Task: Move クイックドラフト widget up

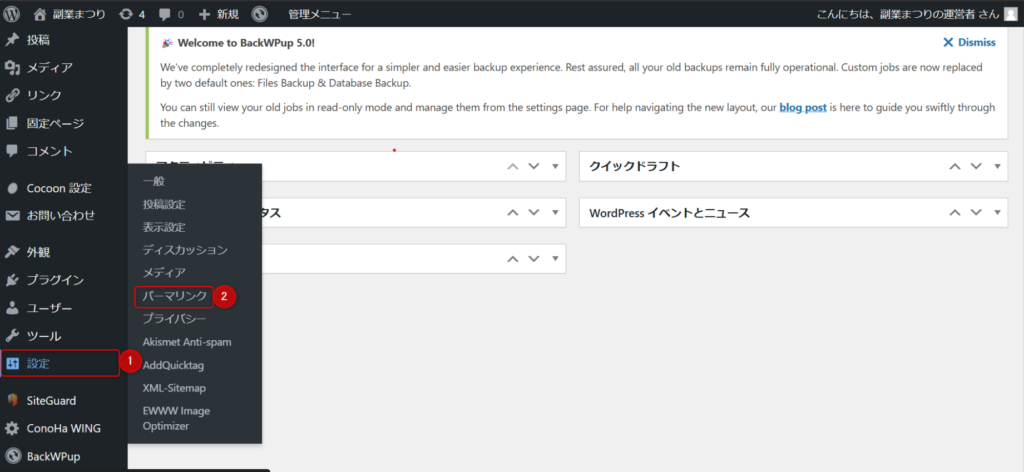Action: click(955, 166)
